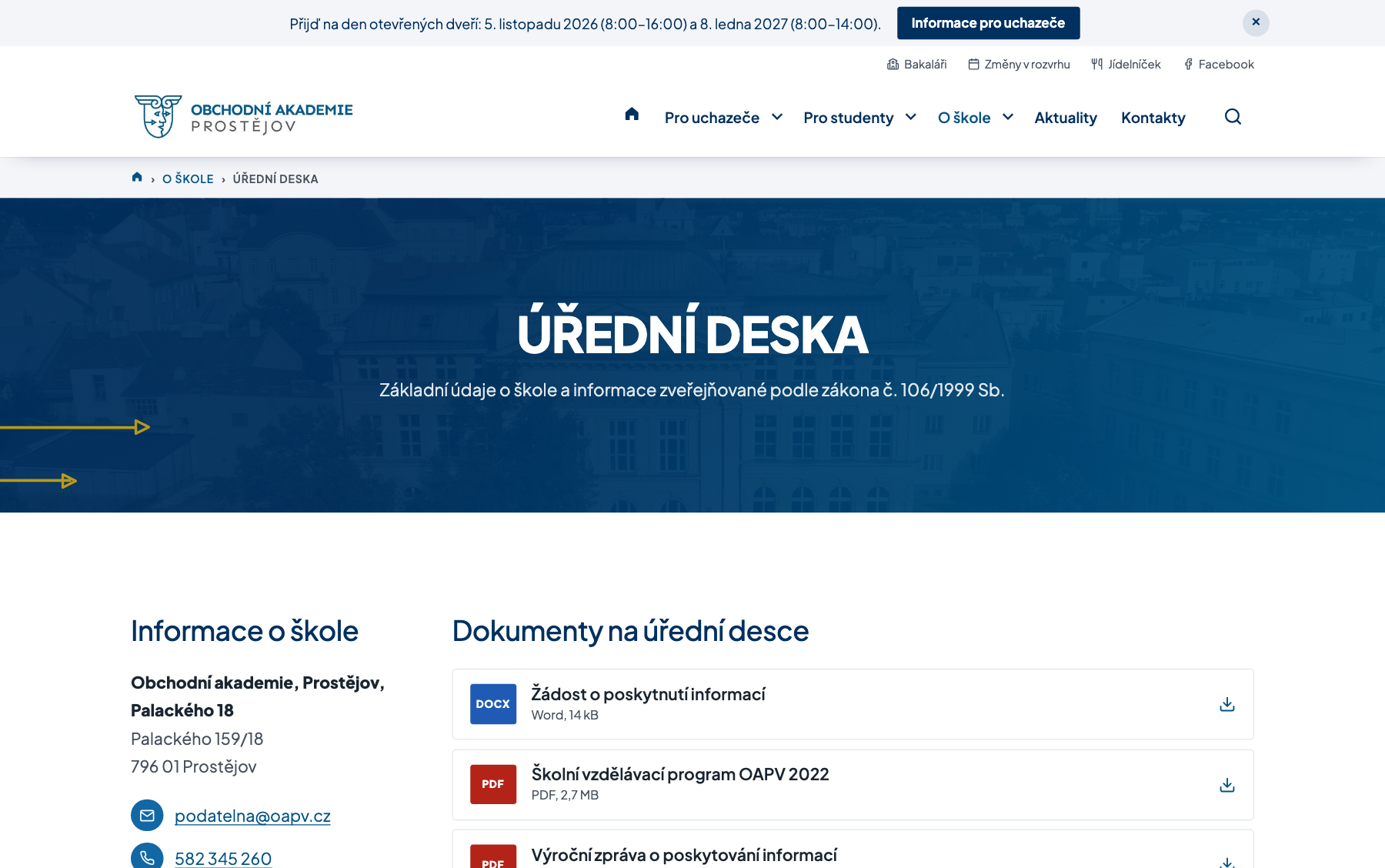Screen dimensions: 1385x868
Task: Expand the Pro studenty dropdown chevron
Action: click(x=911, y=117)
